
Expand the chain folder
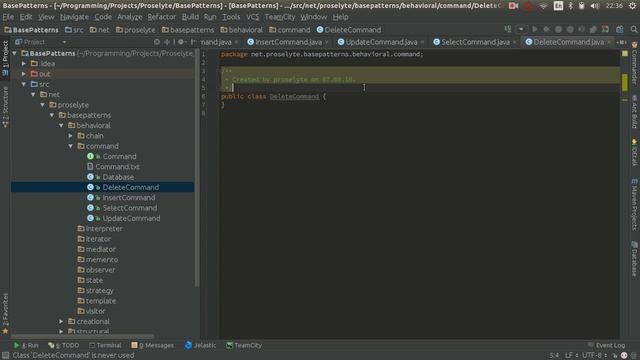(71, 136)
